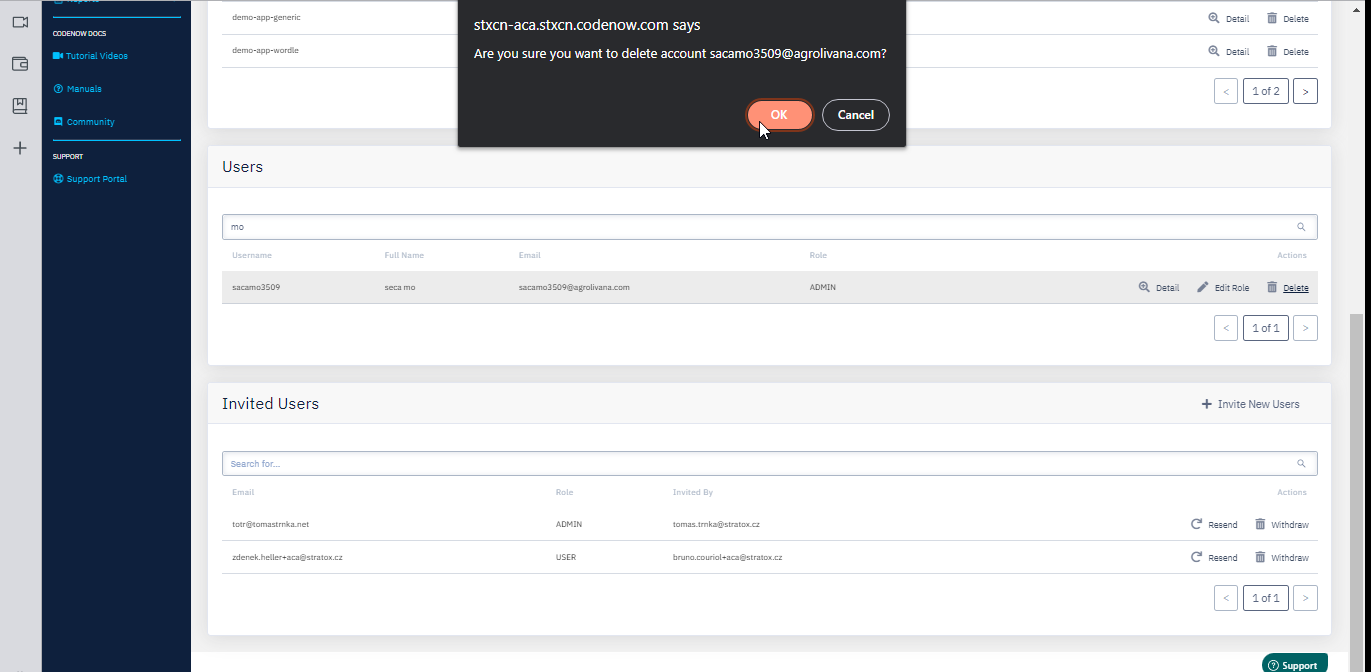Go to previous page of Users table
This screenshot has width=1371, height=672.
1226,328
